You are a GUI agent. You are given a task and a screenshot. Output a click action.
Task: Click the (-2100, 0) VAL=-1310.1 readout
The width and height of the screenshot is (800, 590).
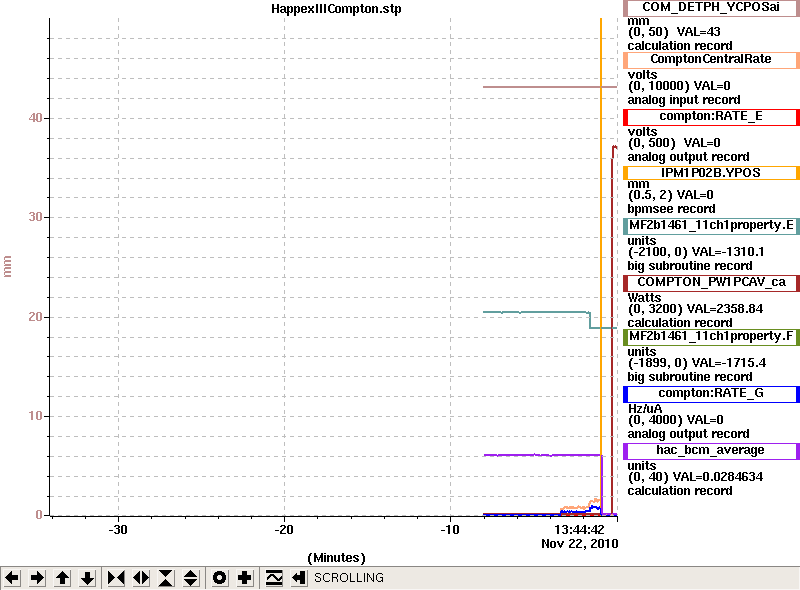coord(696,252)
